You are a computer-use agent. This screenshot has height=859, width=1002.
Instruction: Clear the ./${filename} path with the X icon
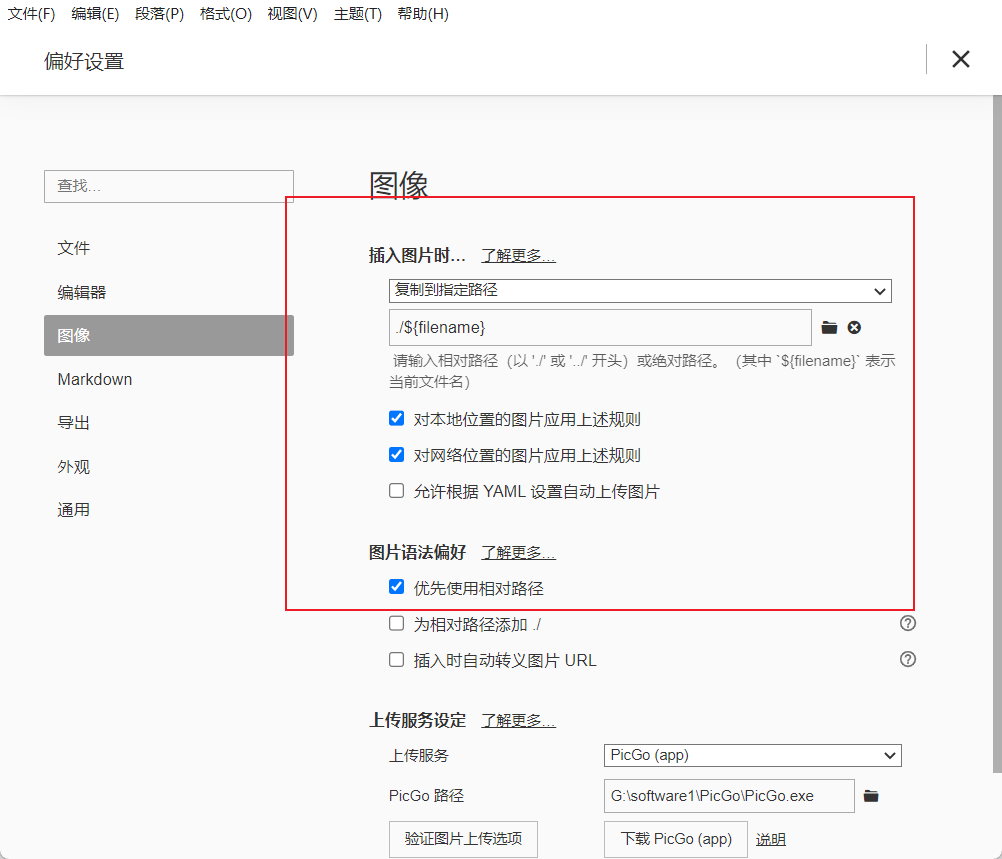click(x=854, y=327)
